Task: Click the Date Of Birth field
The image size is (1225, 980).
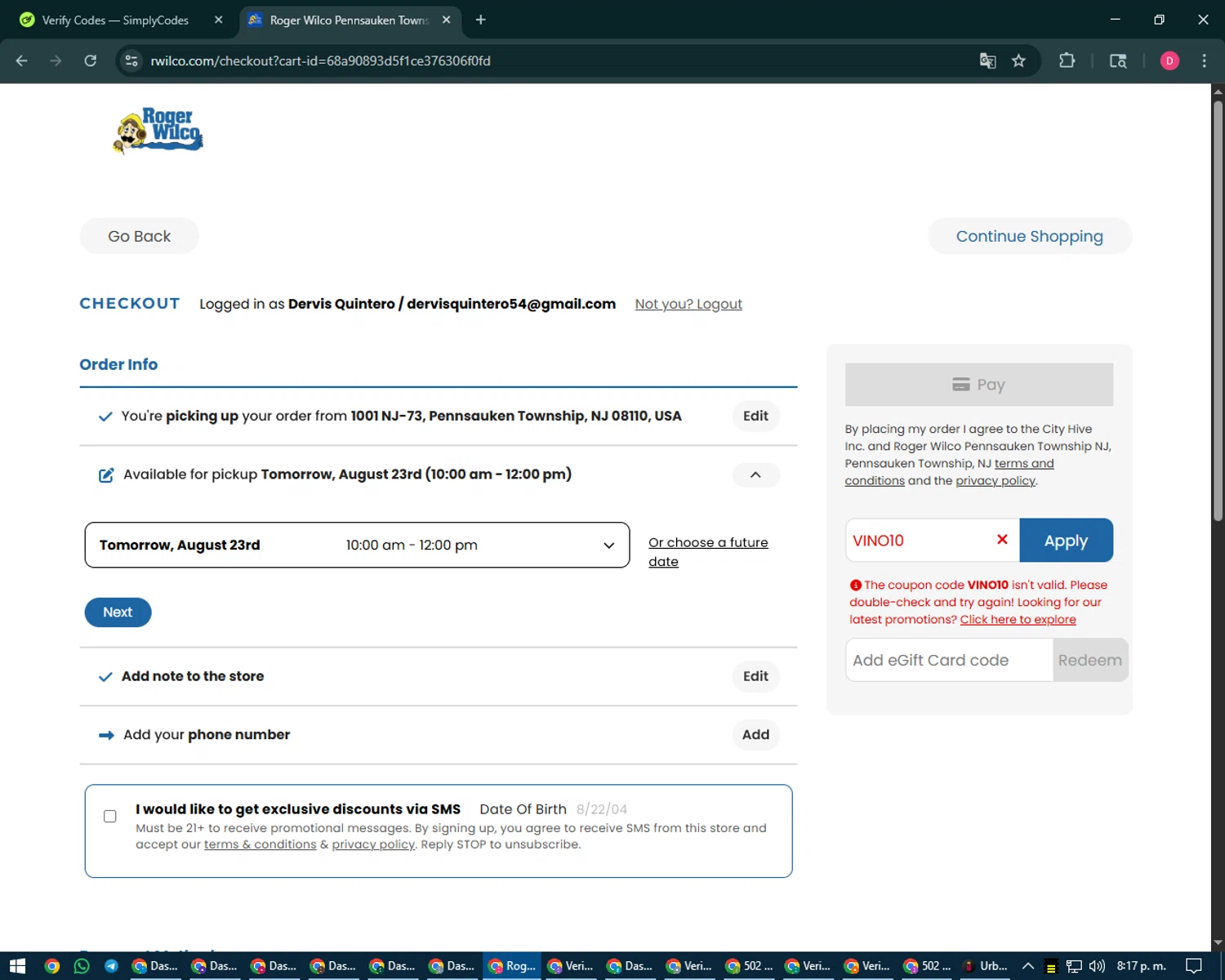Action: coord(602,809)
